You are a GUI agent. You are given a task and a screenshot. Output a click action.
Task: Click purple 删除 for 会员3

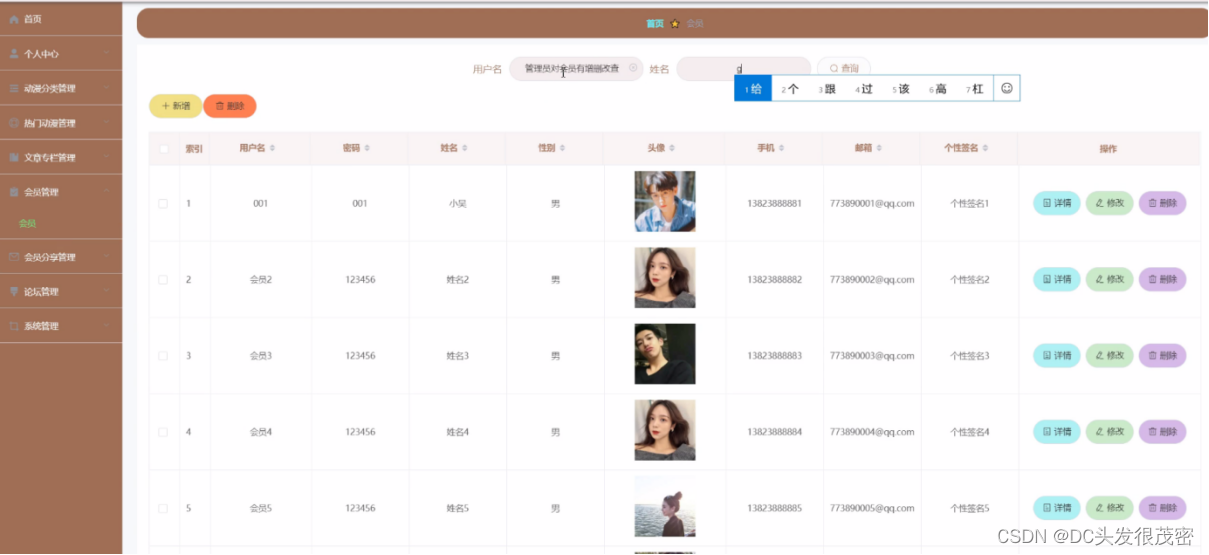1163,355
